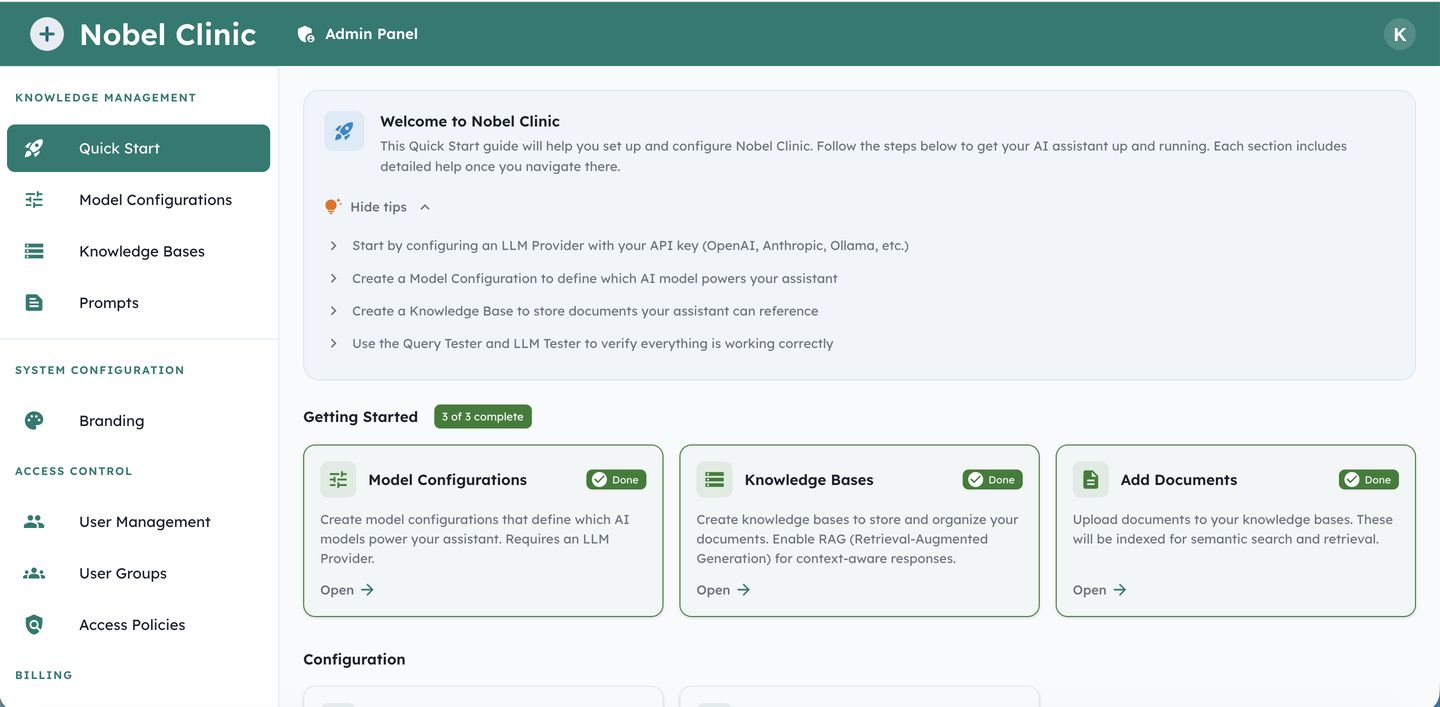Click the Knowledge Bases stack icon in sidebar

point(34,251)
